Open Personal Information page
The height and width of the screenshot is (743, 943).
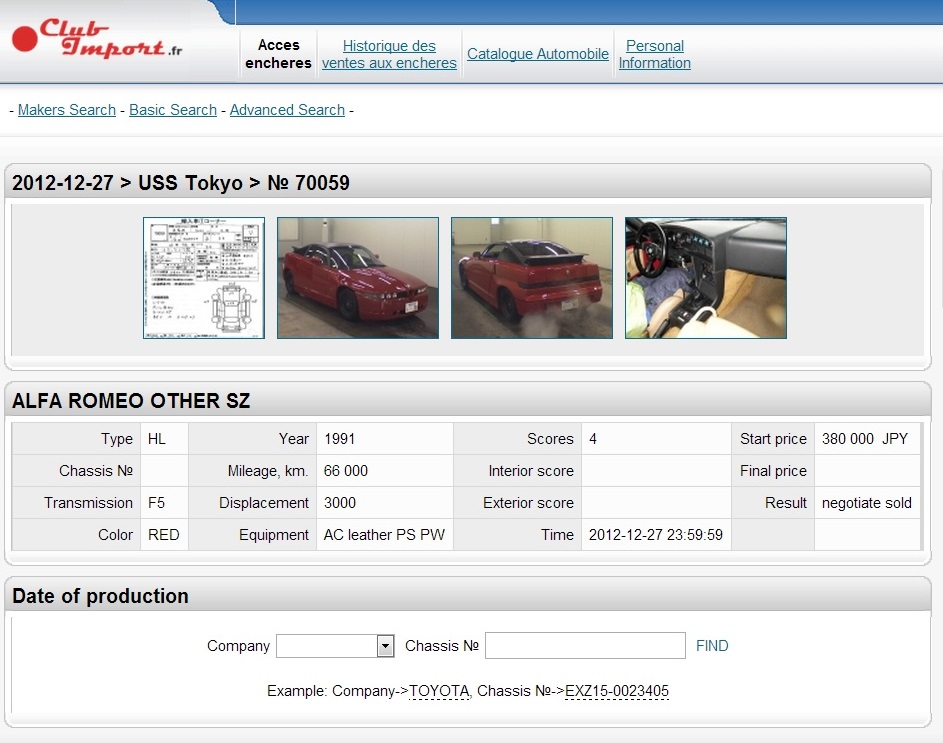[x=654, y=54]
